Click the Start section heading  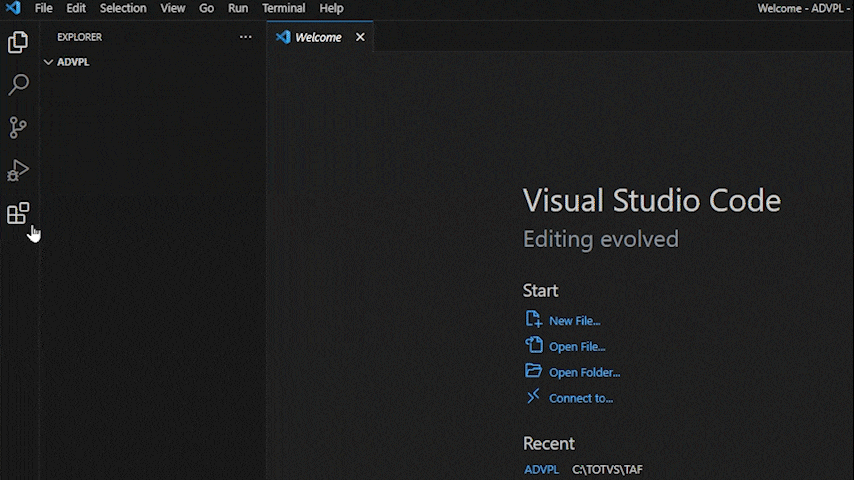tap(540, 290)
